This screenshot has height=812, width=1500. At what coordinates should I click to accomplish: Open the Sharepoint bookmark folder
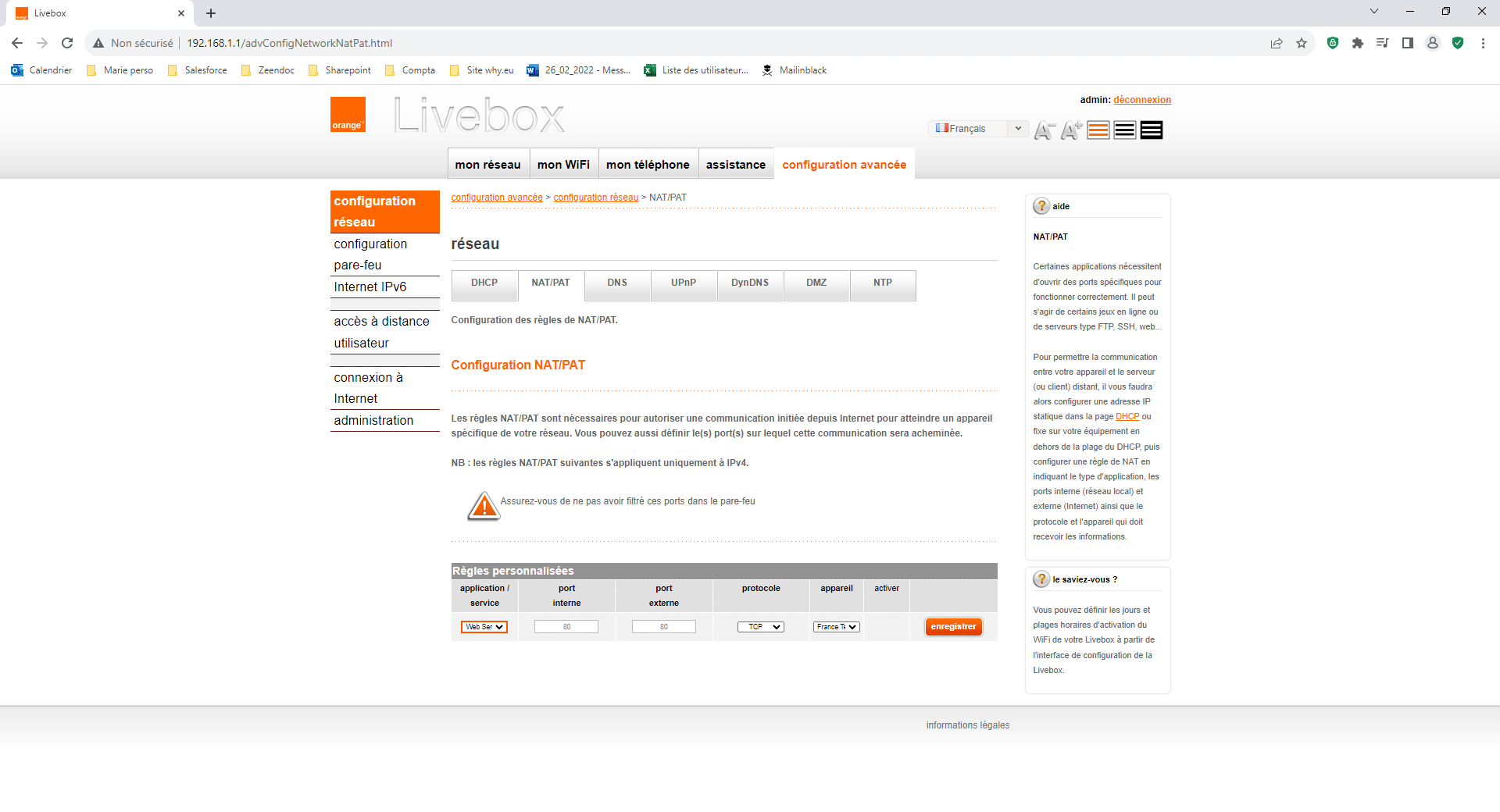click(x=340, y=70)
